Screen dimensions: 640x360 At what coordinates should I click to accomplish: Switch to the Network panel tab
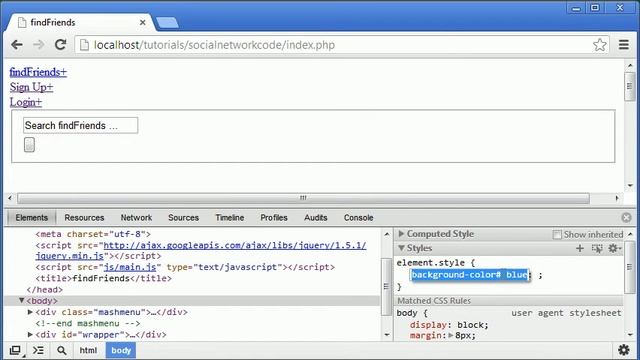click(x=136, y=218)
